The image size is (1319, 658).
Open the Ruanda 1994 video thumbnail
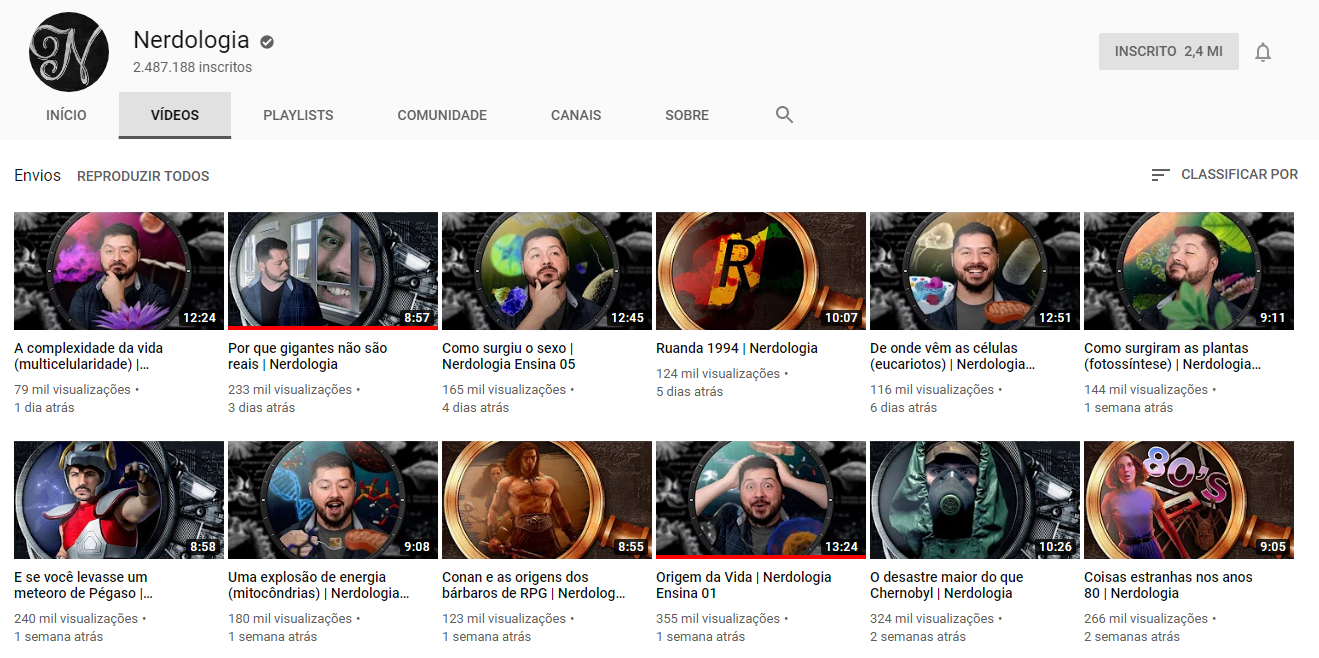click(x=761, y=271)
